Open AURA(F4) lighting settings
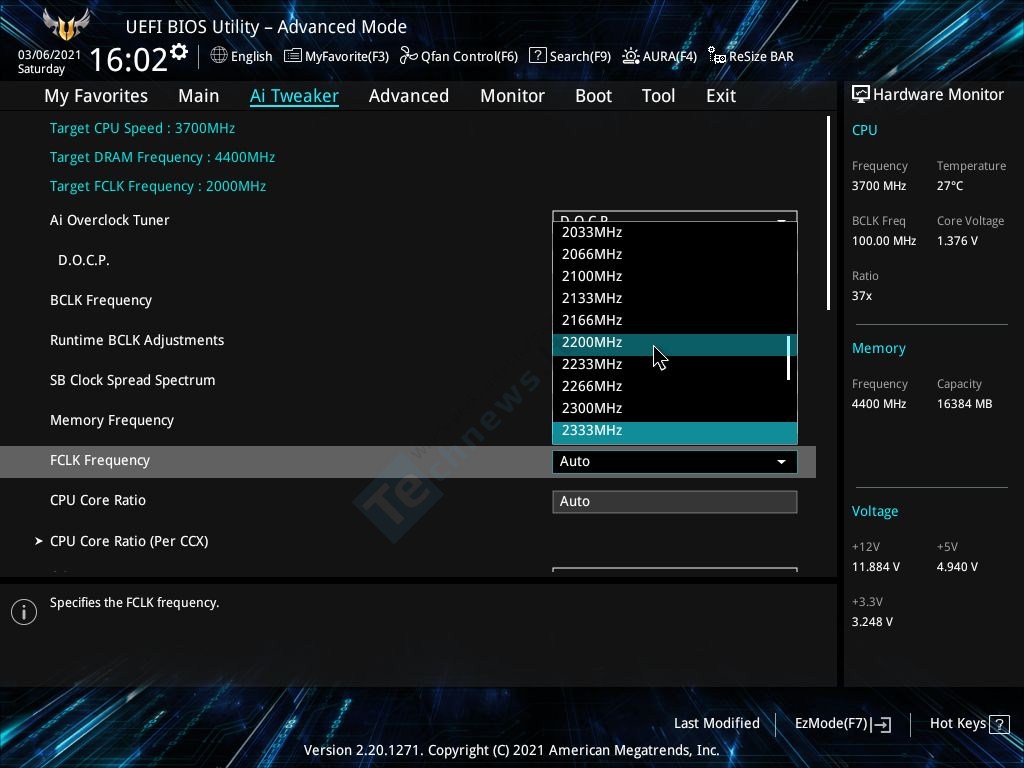Screen dimensions: 1024x768 point(659,56)
